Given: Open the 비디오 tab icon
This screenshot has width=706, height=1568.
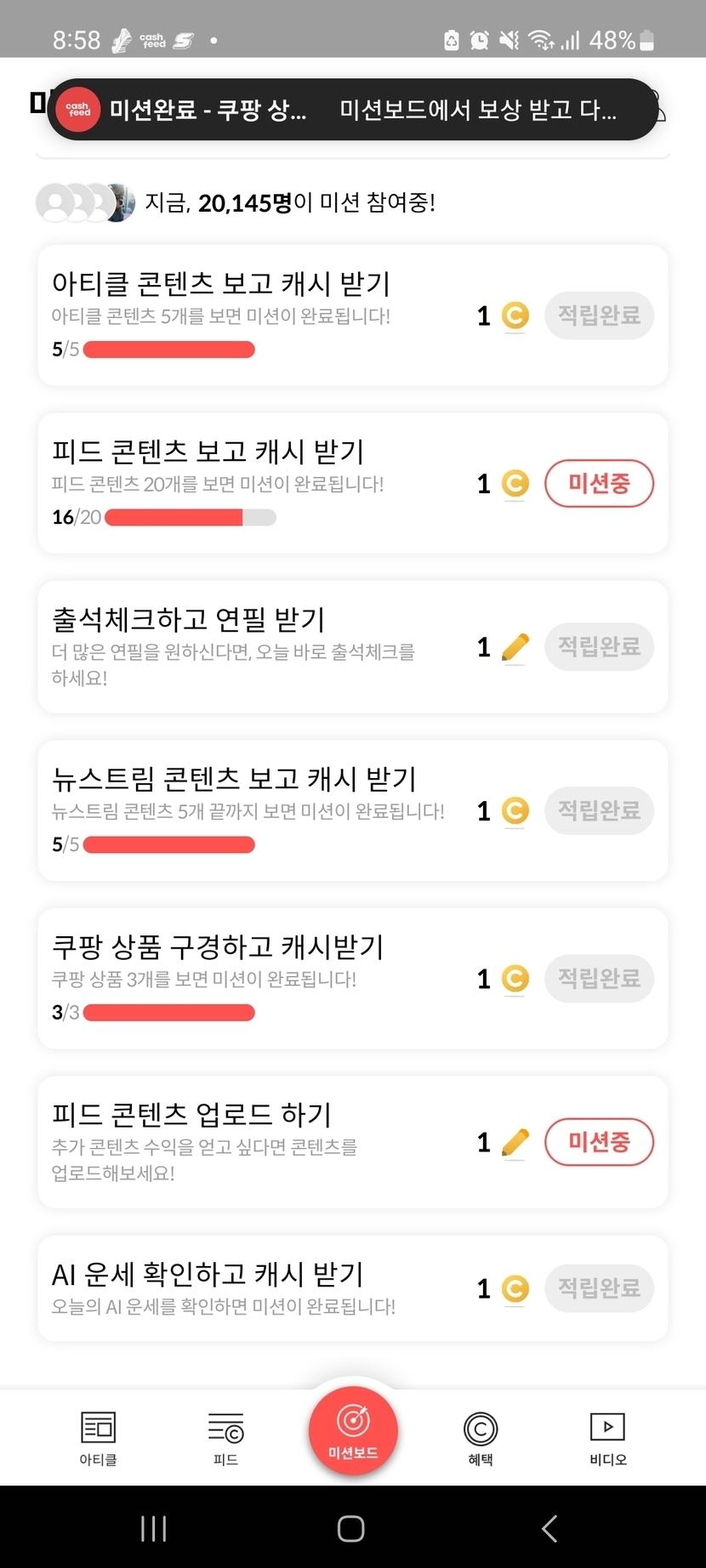Looking at the screenshot, I should tap(607, 1429).
